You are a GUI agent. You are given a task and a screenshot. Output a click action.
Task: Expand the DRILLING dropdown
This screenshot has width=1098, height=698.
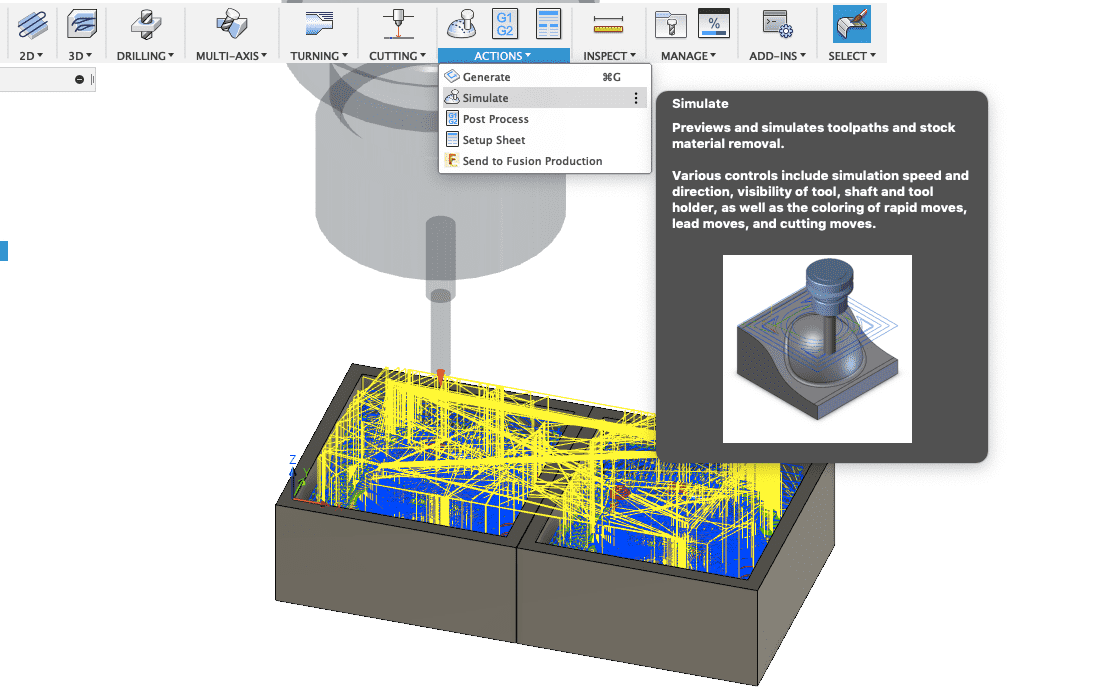click(x=145, y=56)
